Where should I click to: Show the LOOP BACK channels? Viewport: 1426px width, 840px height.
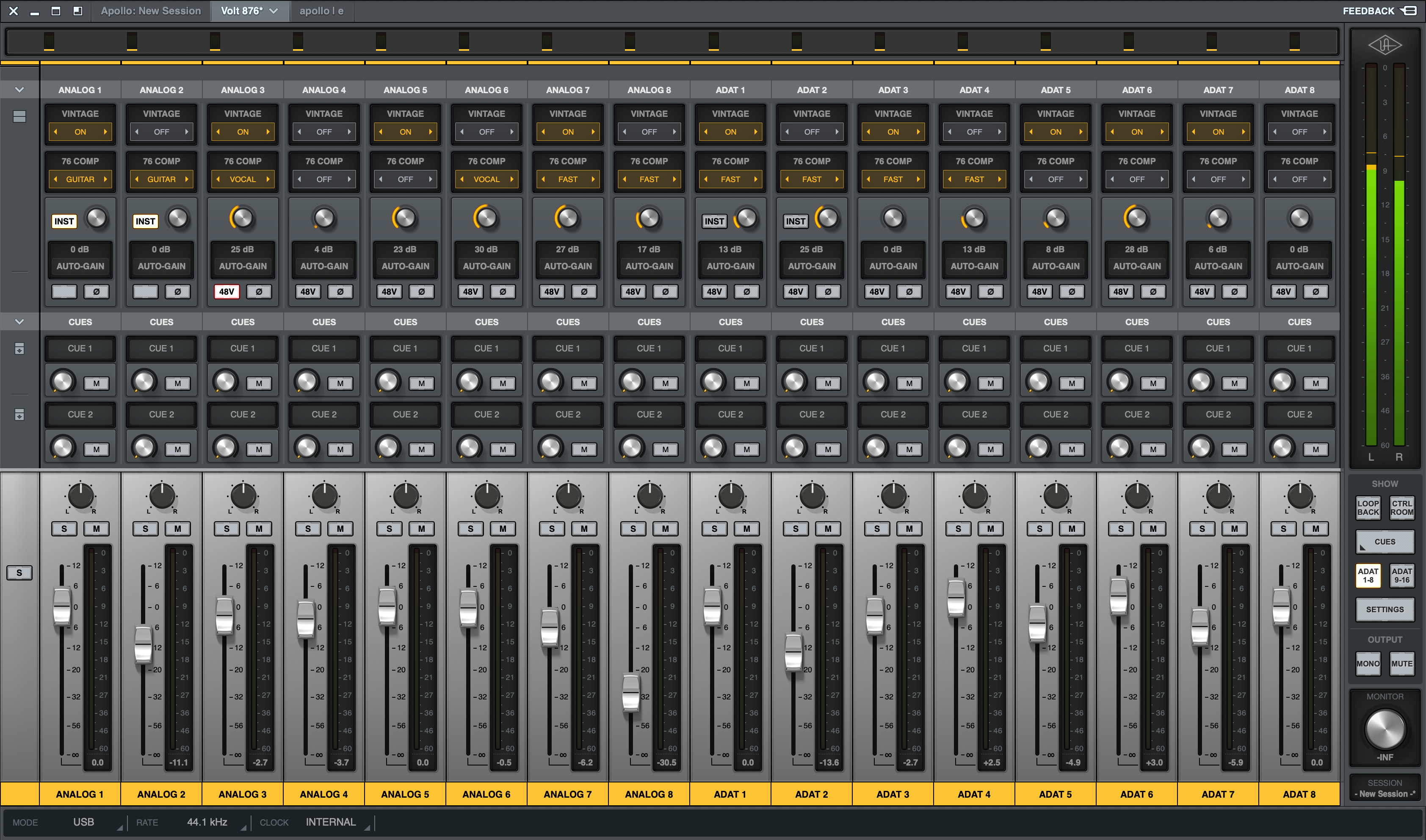(x=1368, y=508)
